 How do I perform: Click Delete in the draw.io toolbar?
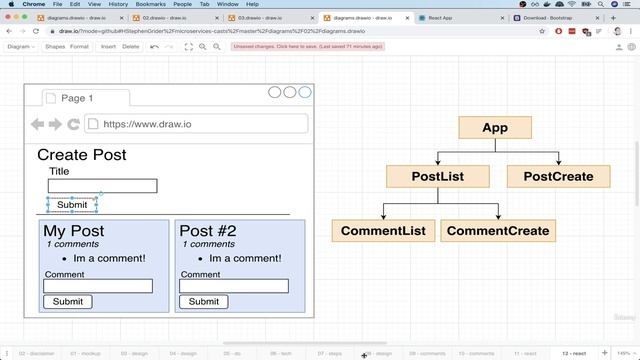tap(131, 47)
